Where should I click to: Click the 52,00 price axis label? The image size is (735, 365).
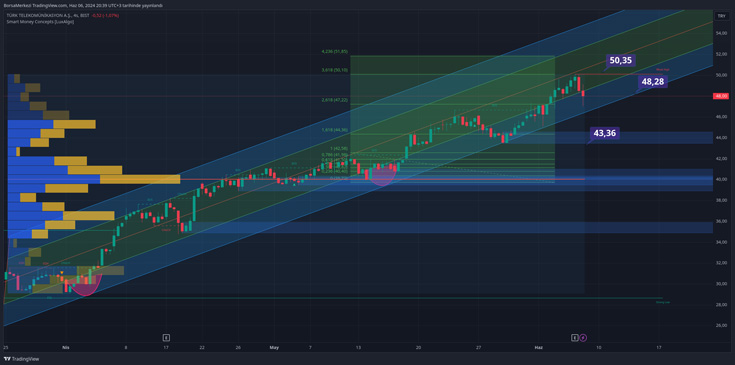720,54
